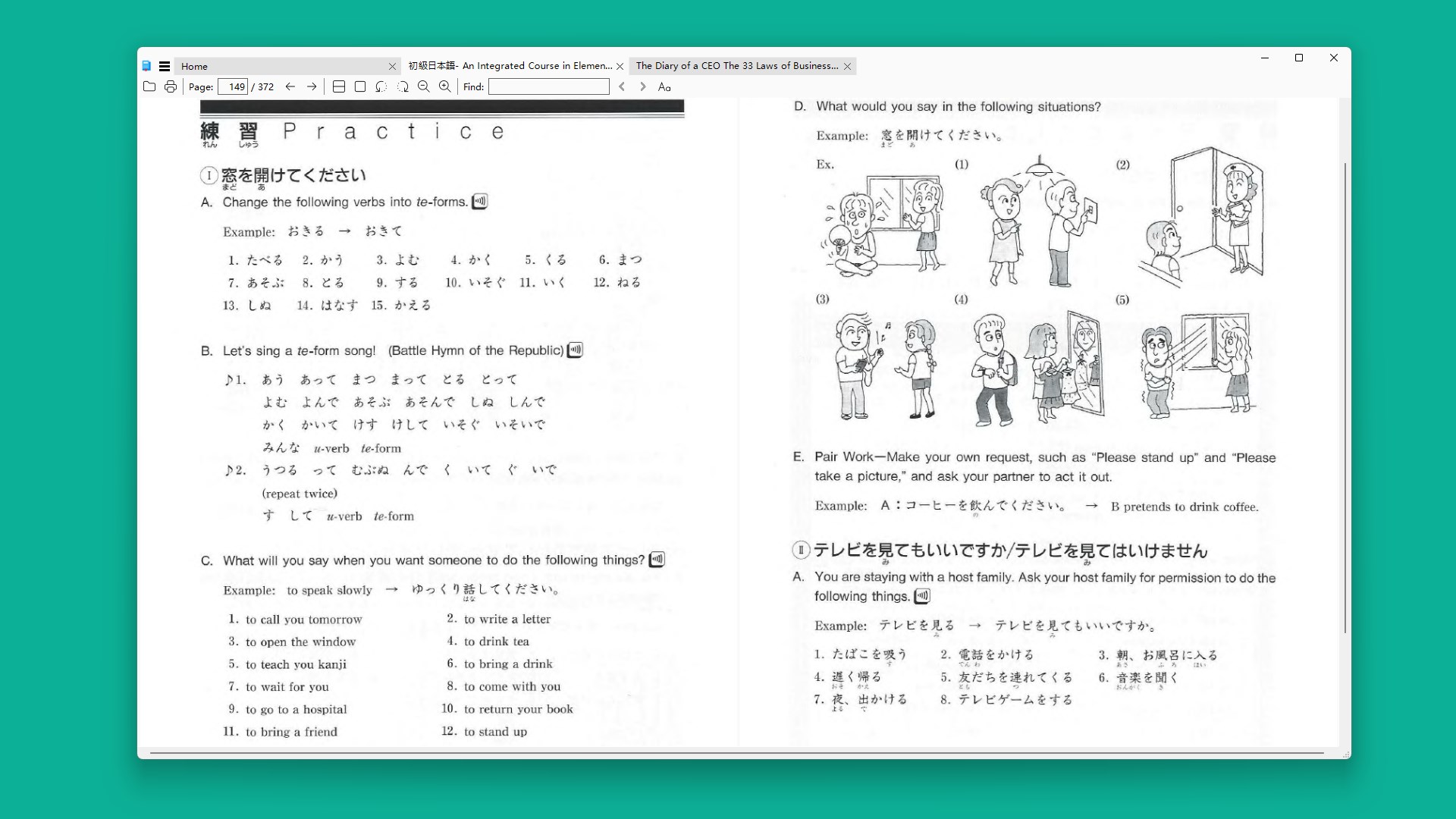Open the hamburger menu
Viewport: 1456px width, 819px height.
point(165,66)
